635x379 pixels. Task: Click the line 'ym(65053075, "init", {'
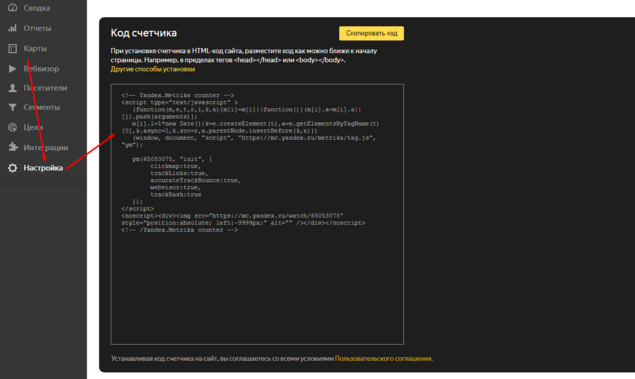click(172, 159)
